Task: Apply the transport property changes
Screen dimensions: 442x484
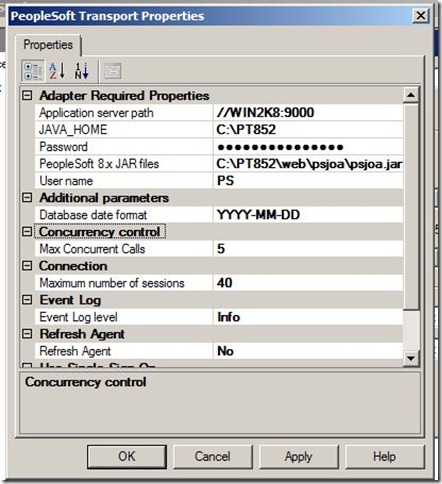Action: (x=299, y=456)
